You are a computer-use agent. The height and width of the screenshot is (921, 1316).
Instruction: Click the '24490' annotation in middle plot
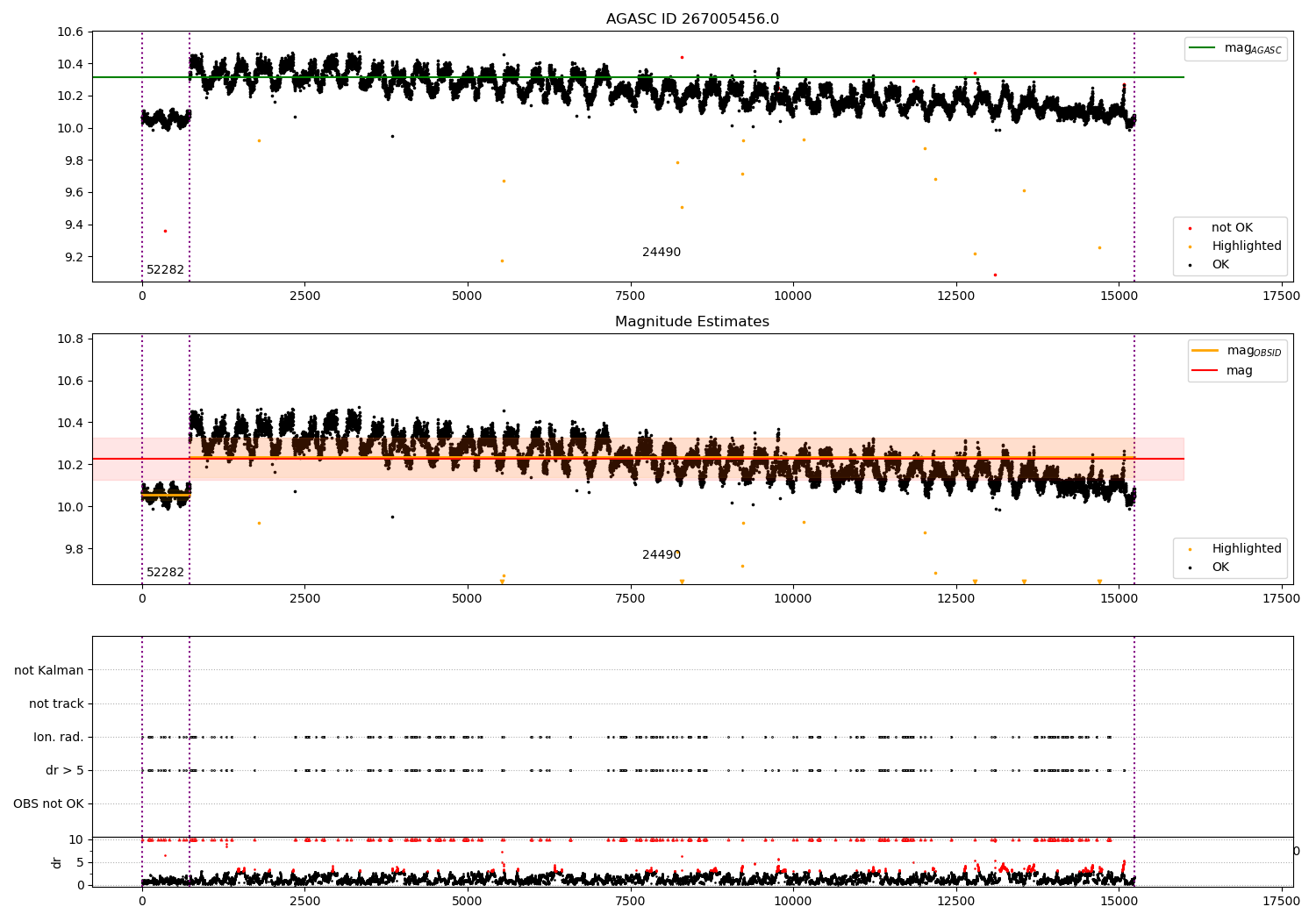pos(662,554)
